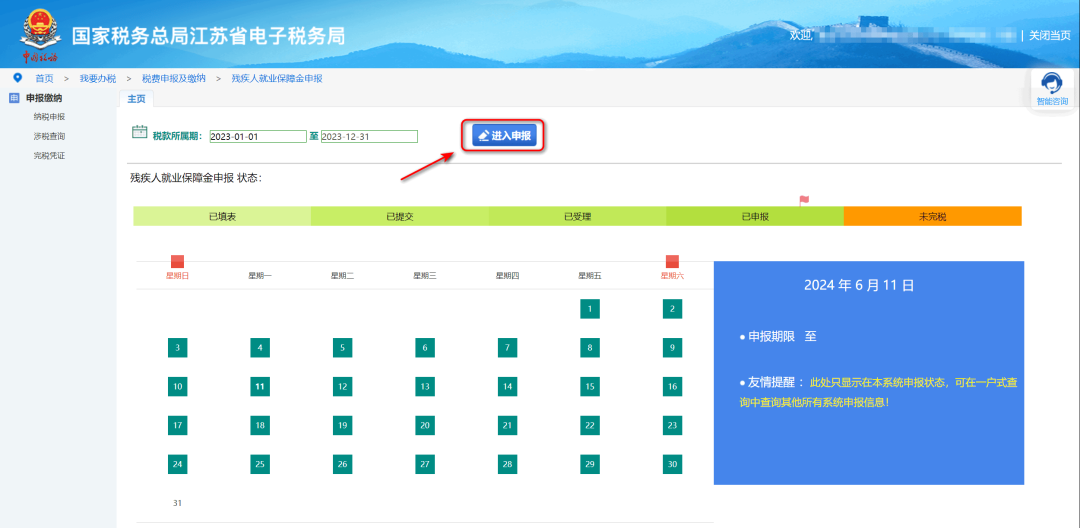Select 完税凭证 in the sidebar
Screen dimensions: 1080x528
coord(50,156)
